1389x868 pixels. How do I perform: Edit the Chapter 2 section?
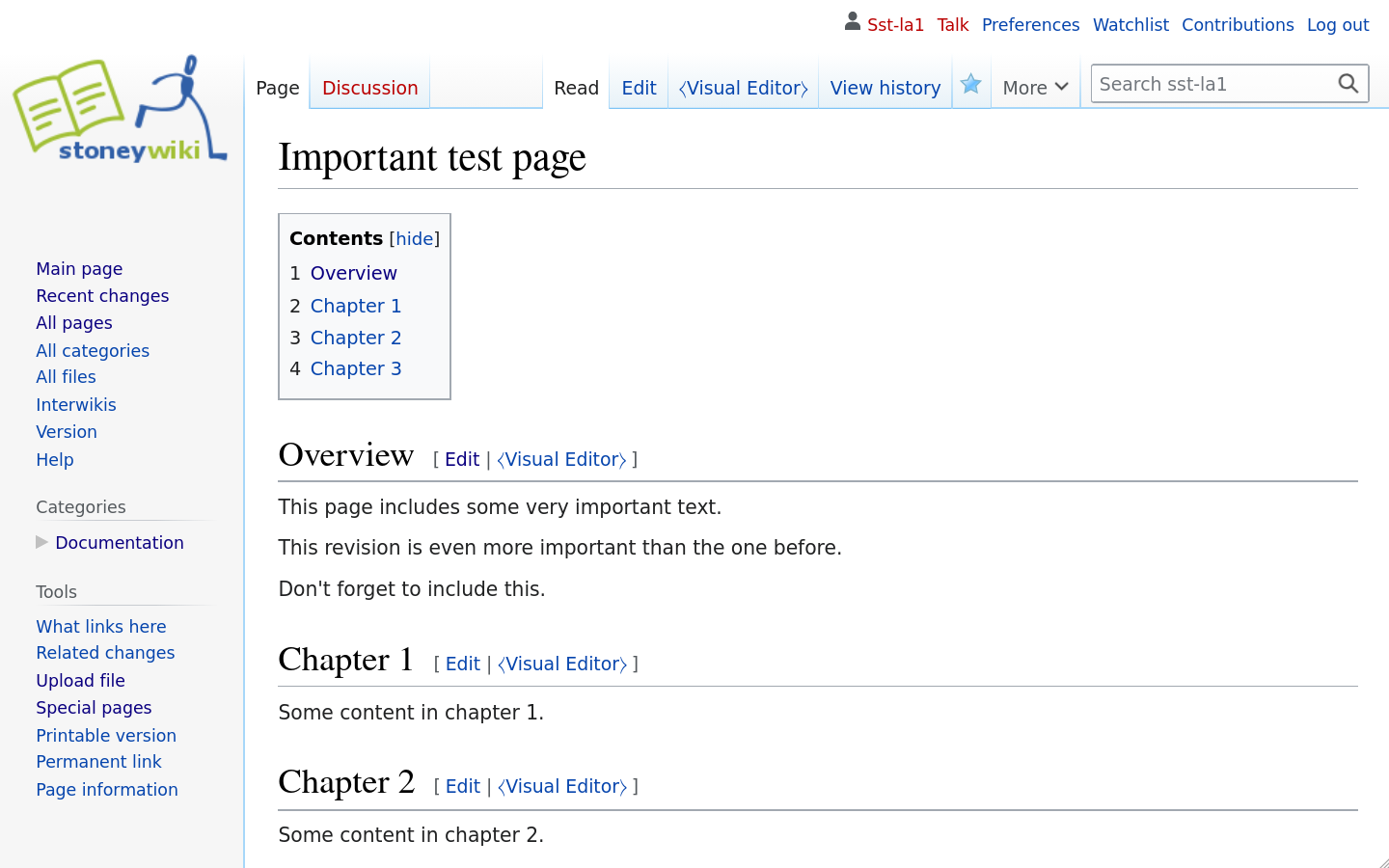(463, 786)
